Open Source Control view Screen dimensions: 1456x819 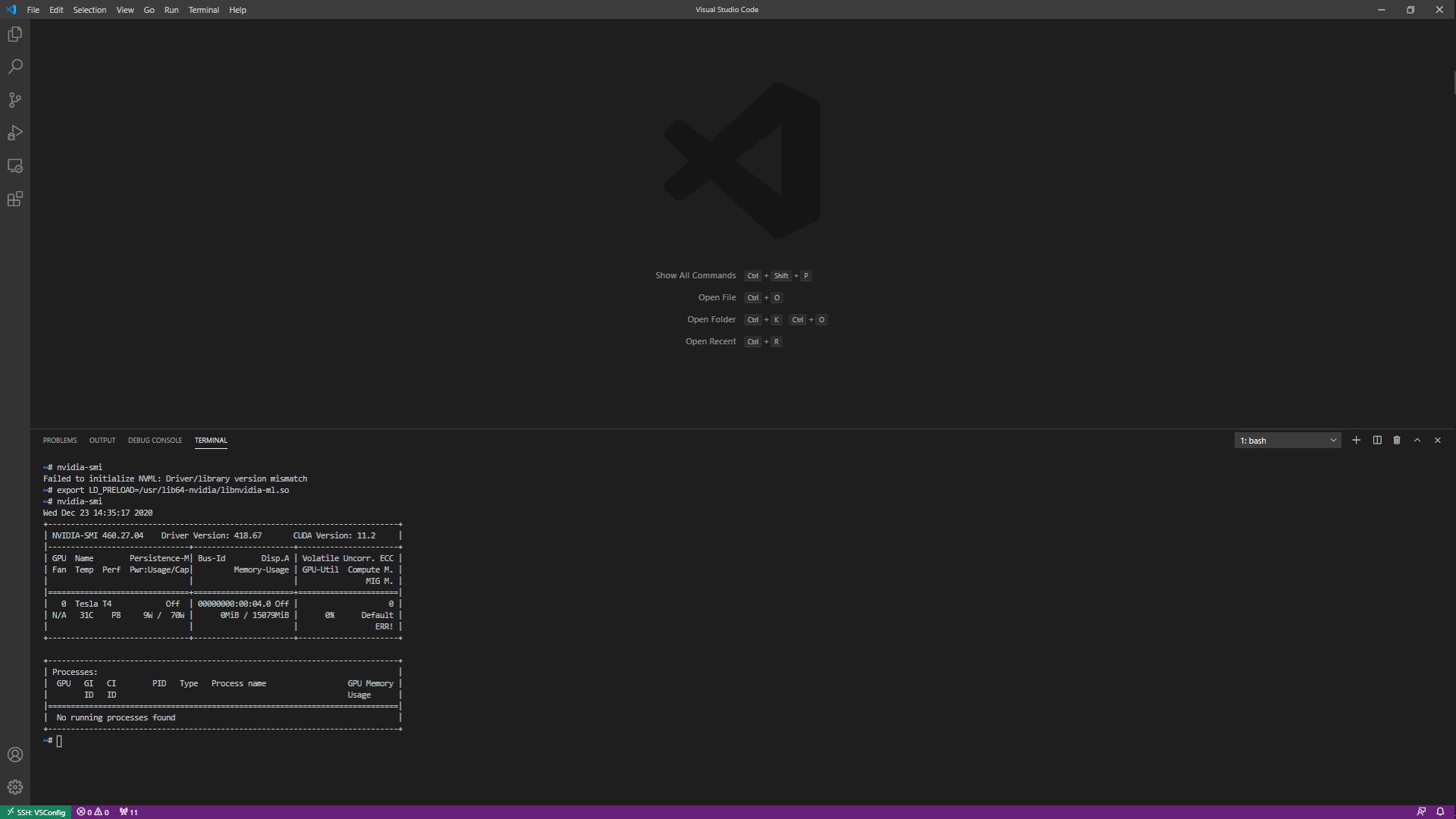15,100
